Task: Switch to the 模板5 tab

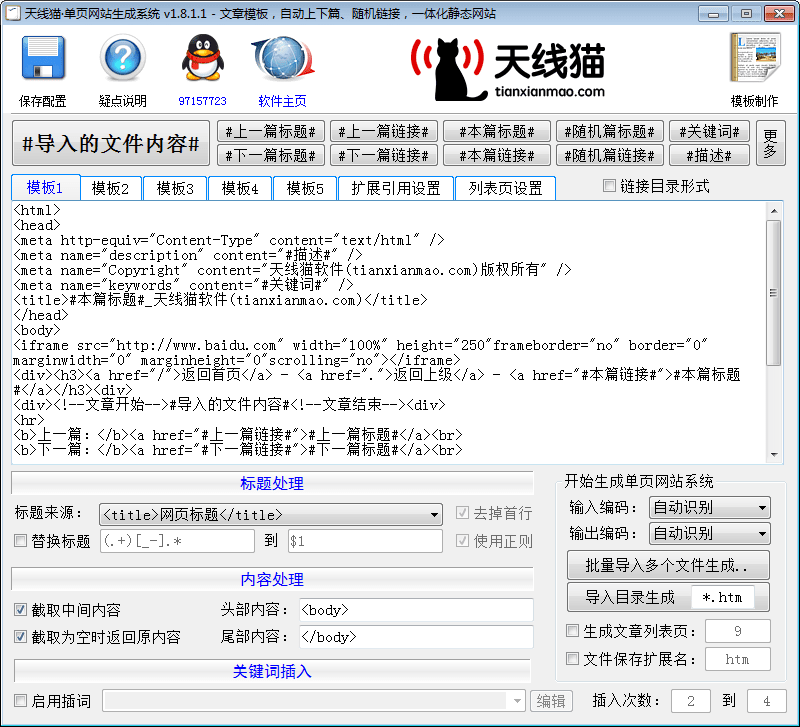Action: (305, 189)
